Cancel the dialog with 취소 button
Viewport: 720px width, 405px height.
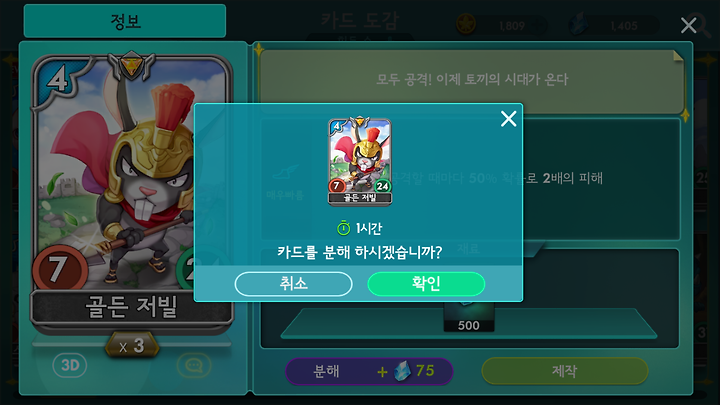tap(293, 284)
